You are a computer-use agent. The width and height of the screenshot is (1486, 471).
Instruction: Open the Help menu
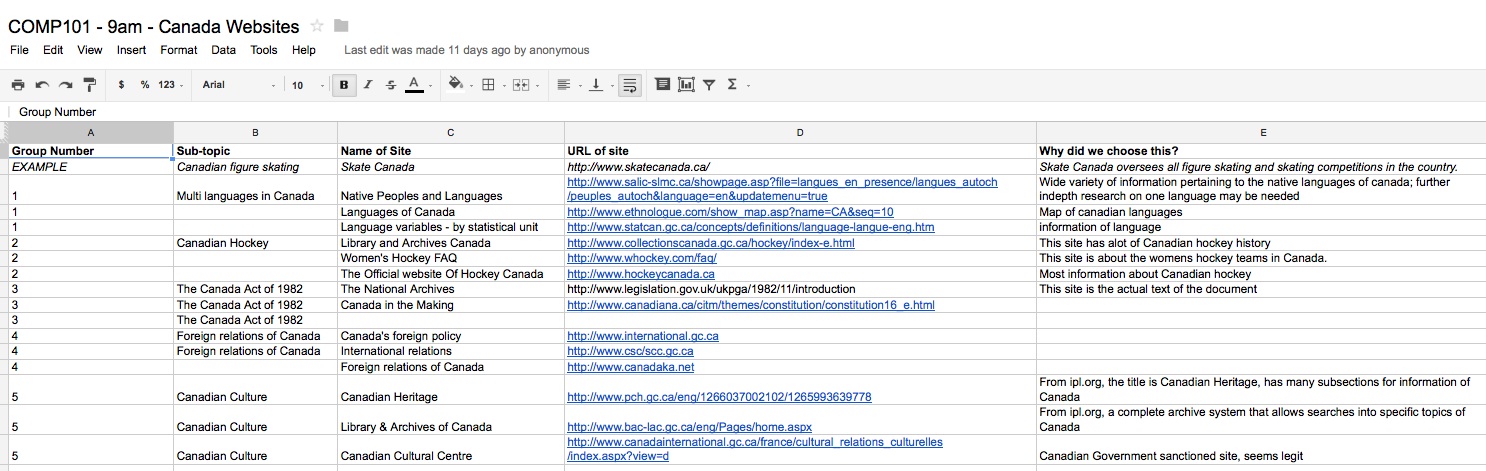pyautogui.click(x=304, y=50)
